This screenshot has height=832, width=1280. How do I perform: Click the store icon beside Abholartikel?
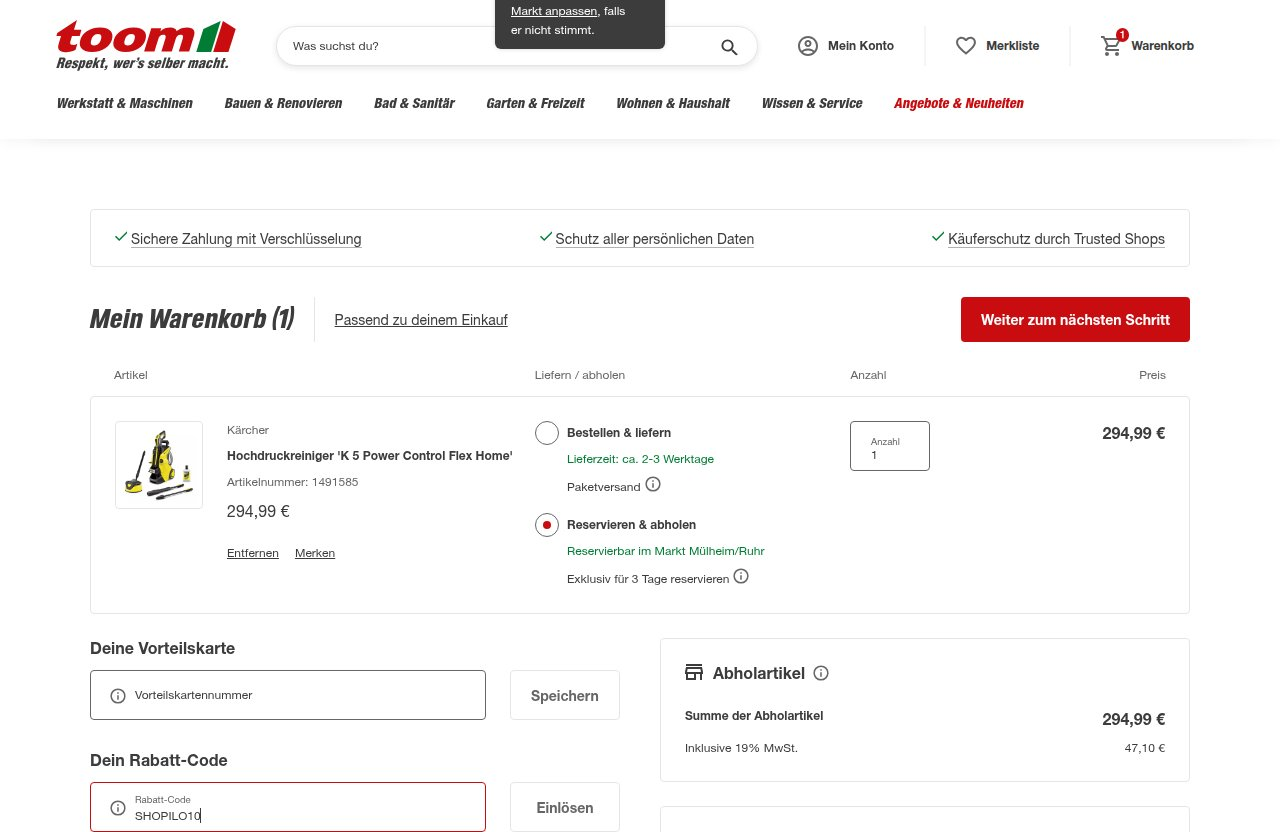tap(694, 672)
